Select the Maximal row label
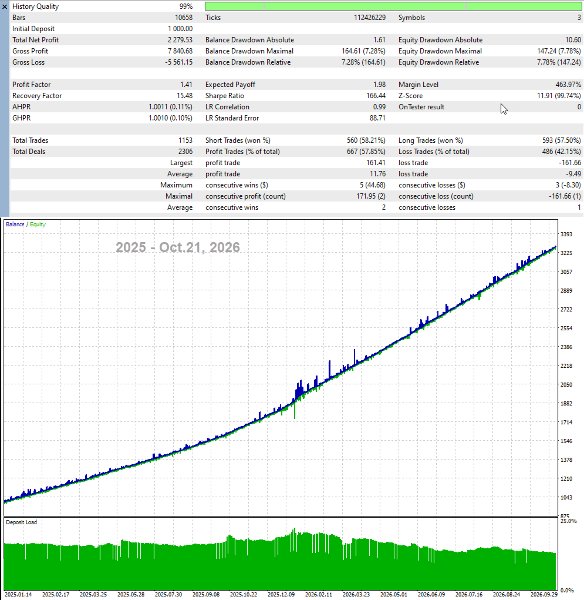Screen dimensions: 584x600 point(179,196)
